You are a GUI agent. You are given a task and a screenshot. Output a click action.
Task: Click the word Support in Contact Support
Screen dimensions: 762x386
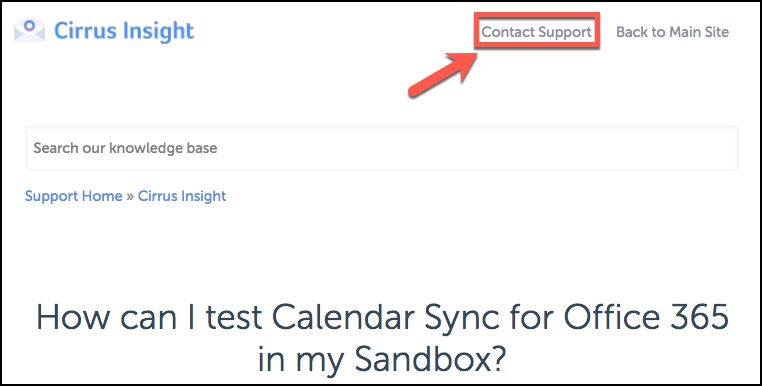click(x=565, y=33)
